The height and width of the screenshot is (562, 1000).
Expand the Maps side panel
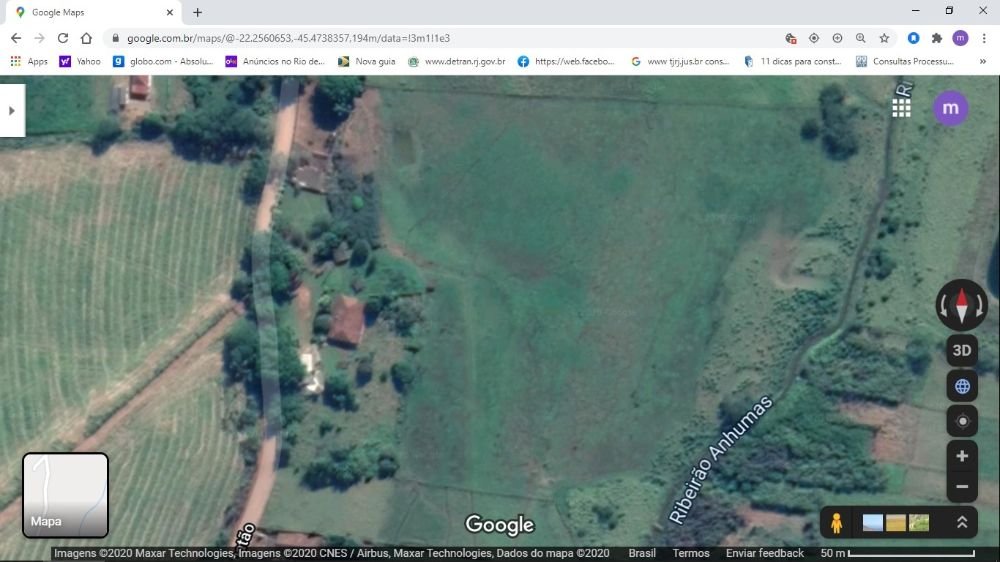[x=12, y=110]
